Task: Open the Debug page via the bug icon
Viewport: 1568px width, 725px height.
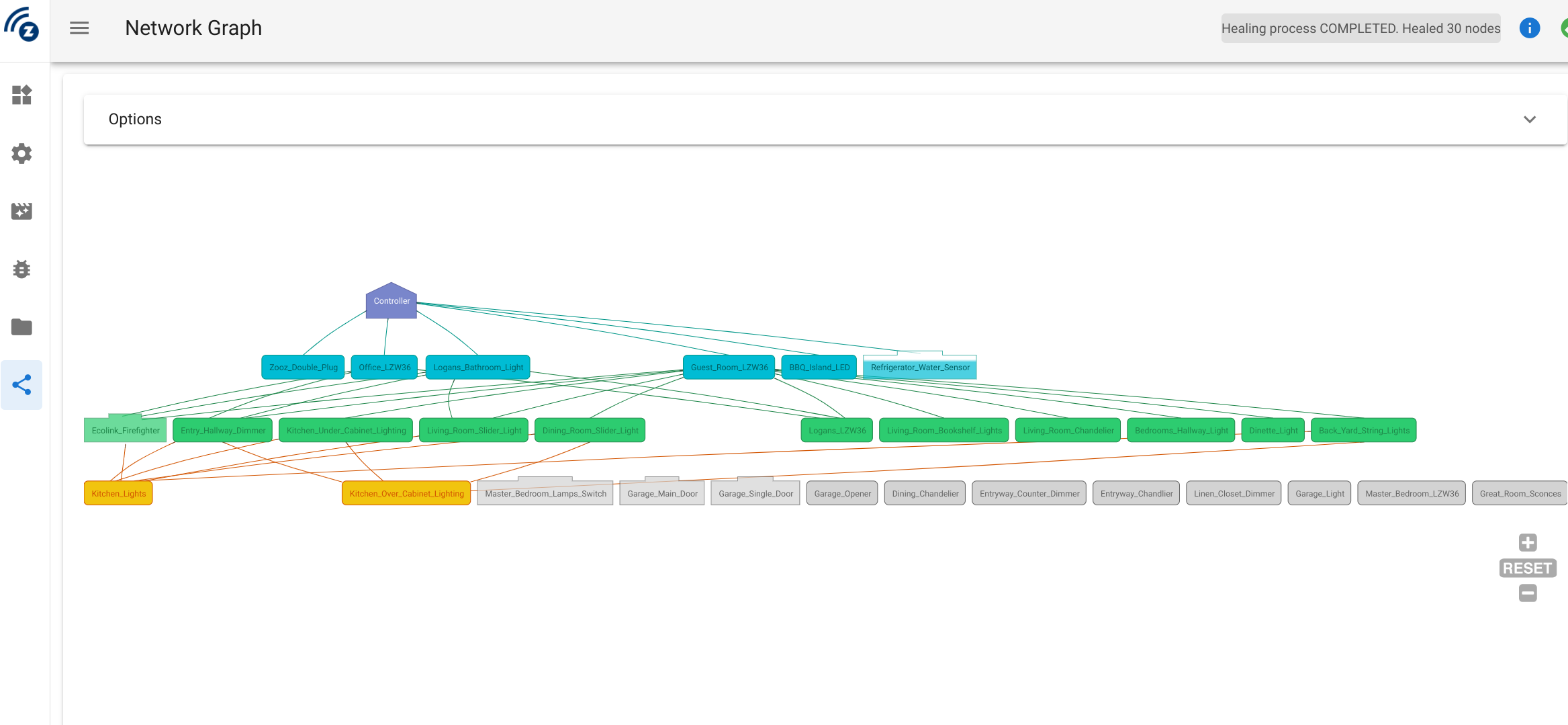Action: (22, 269)
